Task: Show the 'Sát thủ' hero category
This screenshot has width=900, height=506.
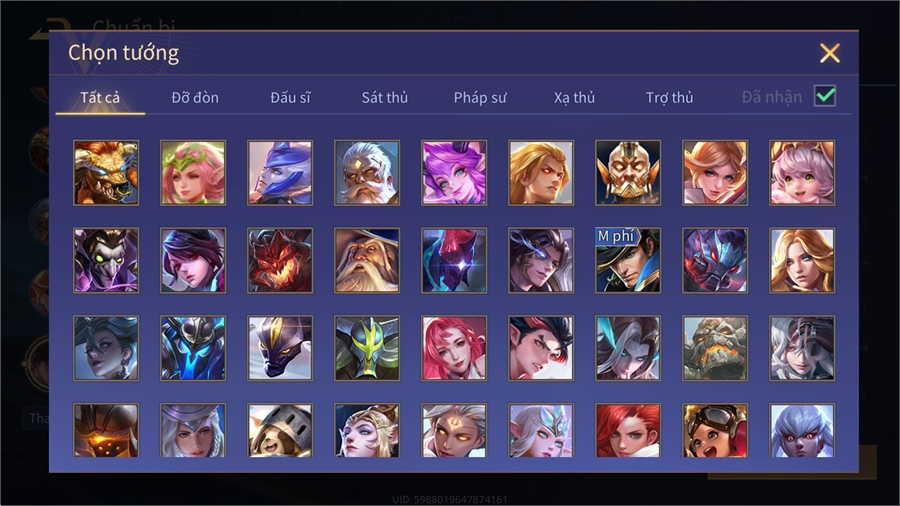Action: (x=385, y=98)
